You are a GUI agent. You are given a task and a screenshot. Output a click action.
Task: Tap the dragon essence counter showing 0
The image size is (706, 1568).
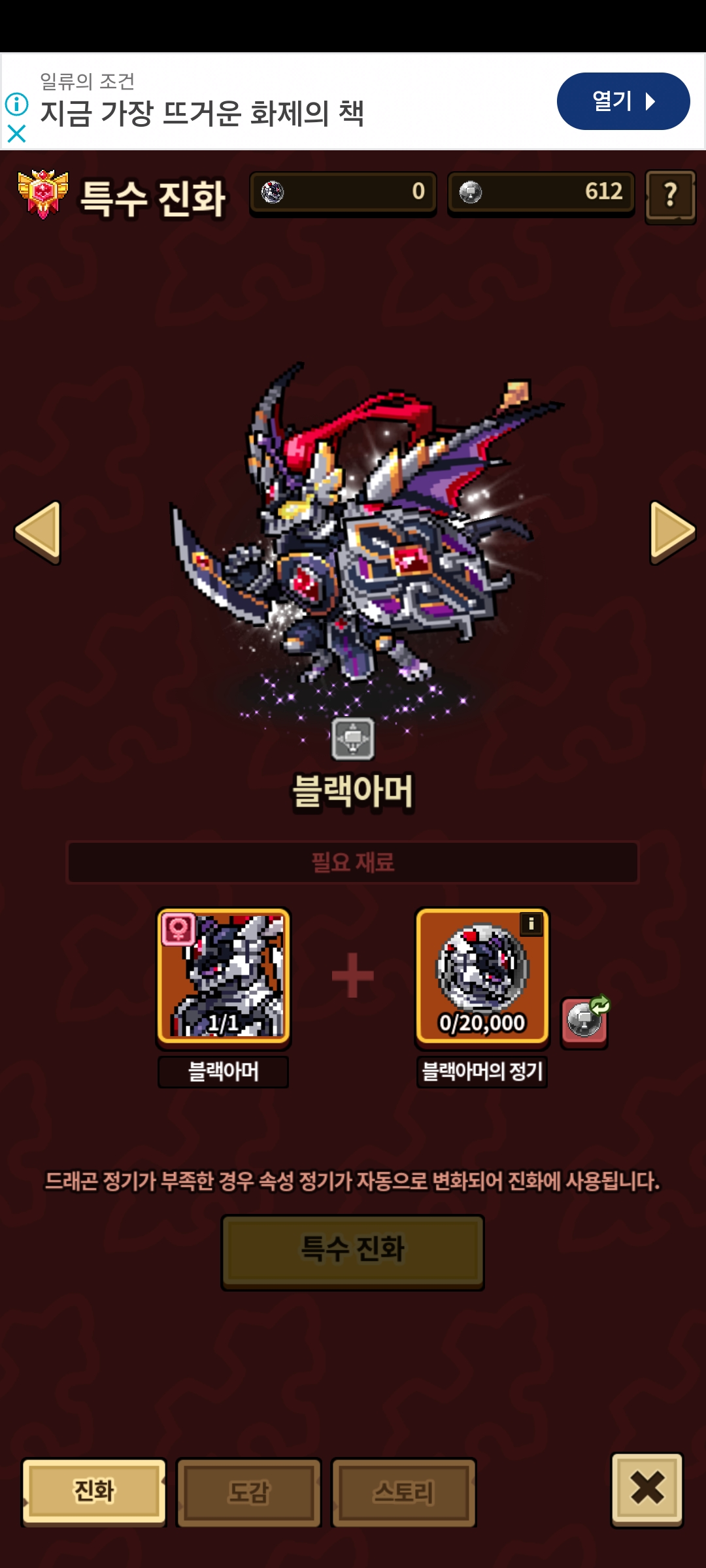coord(343,193)
